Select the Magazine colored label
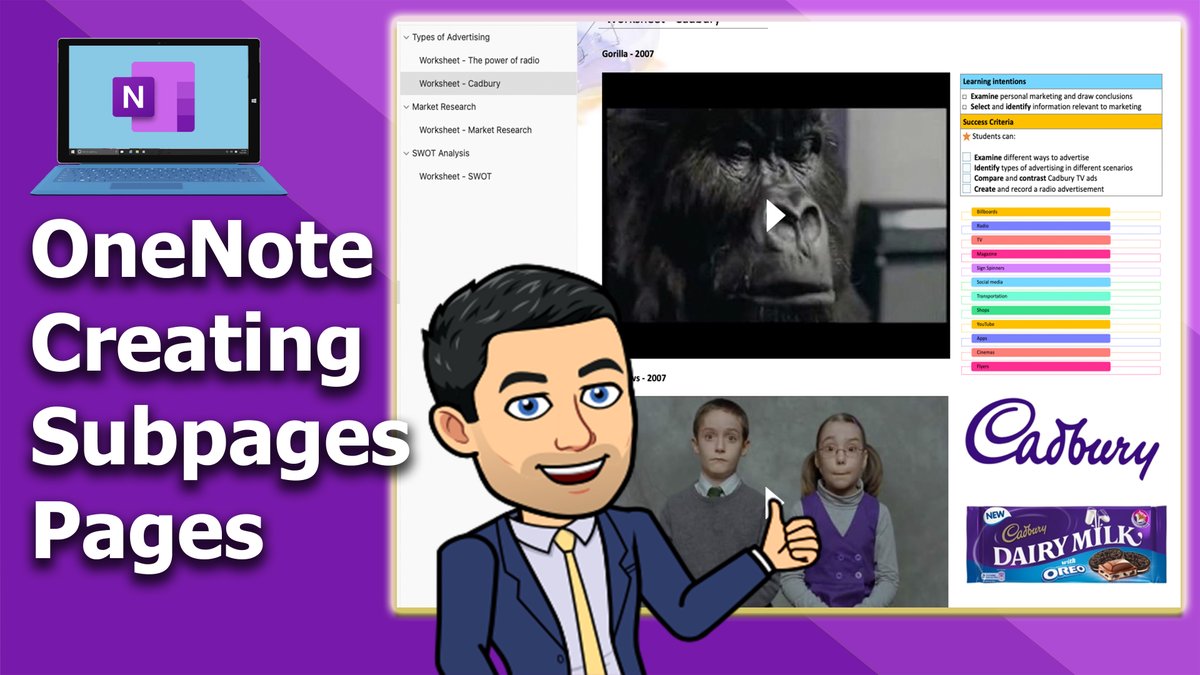Image resolution: width=1200 pixels, height=675 pixels. (x=1040, y=254)
